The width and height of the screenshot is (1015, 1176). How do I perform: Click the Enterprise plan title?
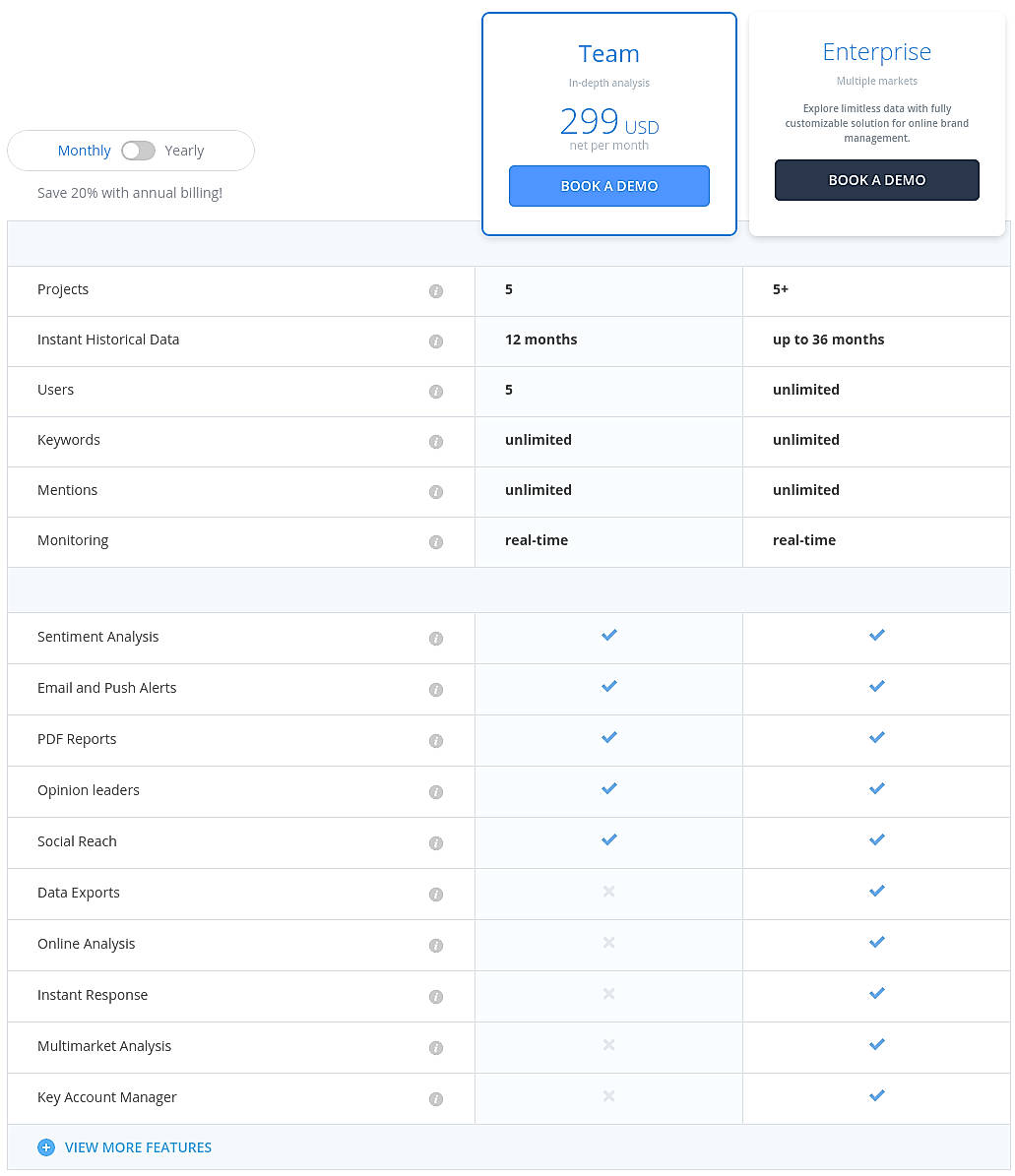click(x=877, y=52)
